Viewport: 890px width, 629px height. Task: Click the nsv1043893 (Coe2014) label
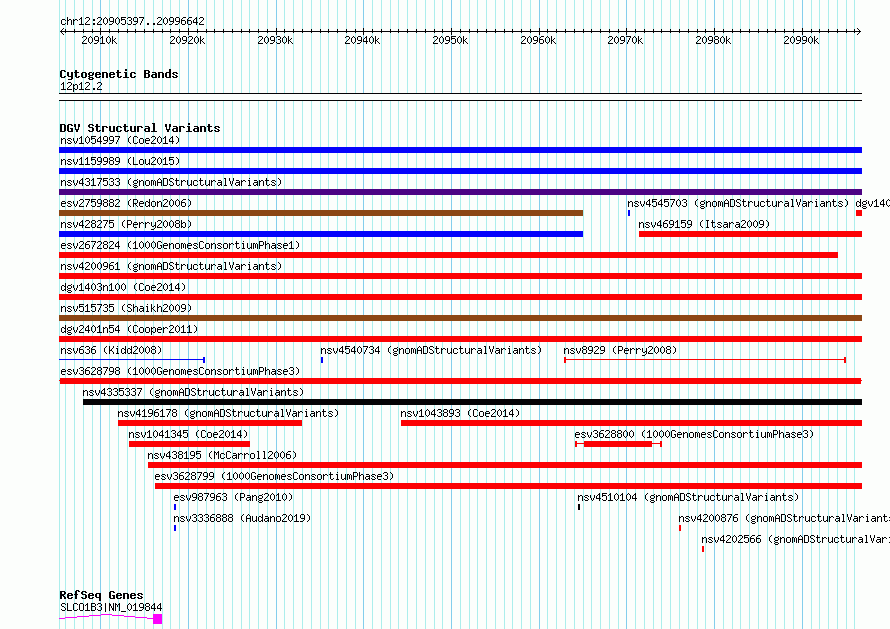coord(460,413)
